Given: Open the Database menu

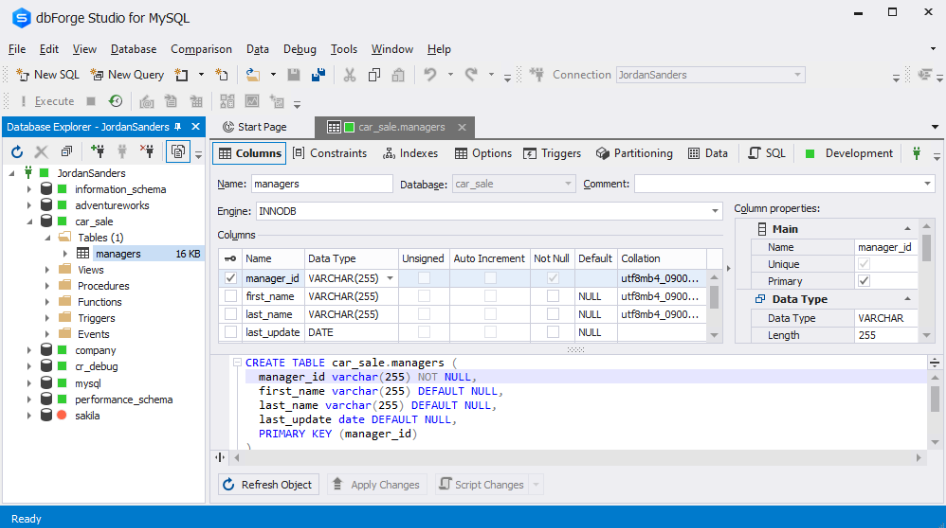Looking at the screenshot, I should point(133,49).
